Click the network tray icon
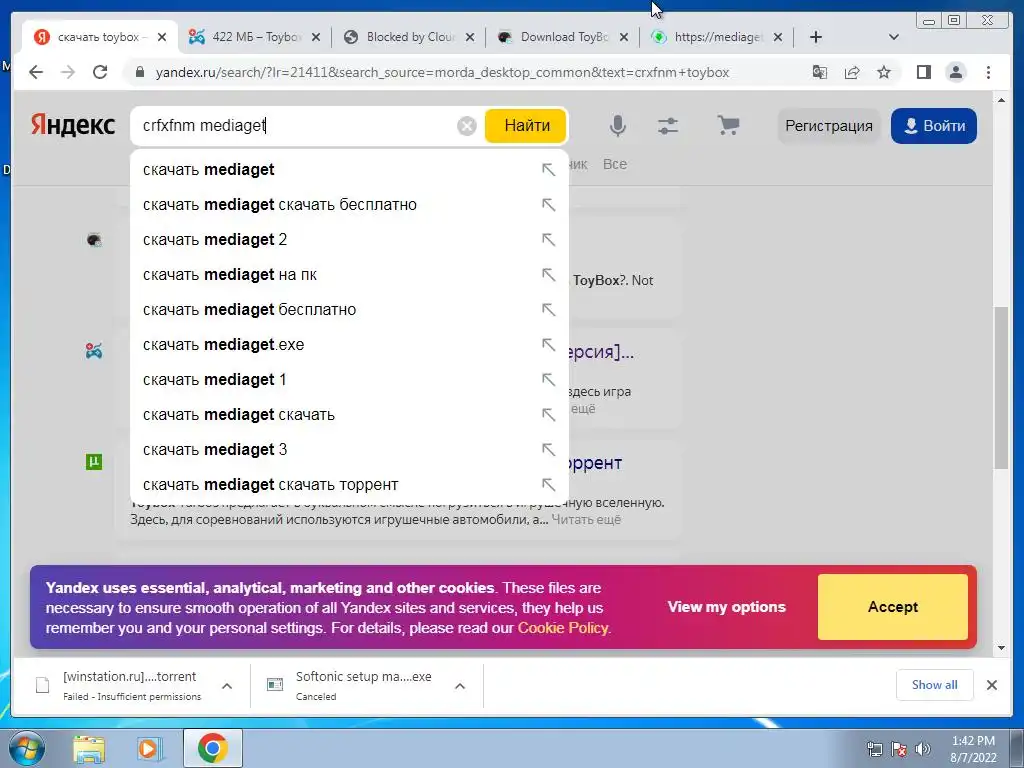 874,749
